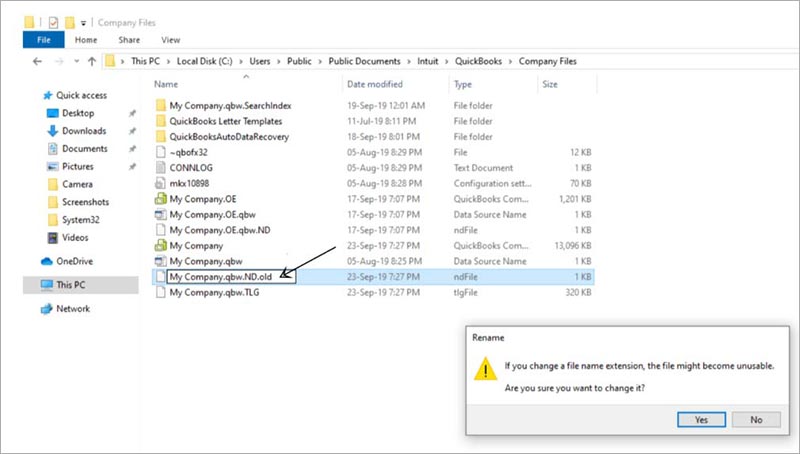800x454 pixels.
Task: Open the recent locations dropdown arrow
Action: [x=77, y=61]
